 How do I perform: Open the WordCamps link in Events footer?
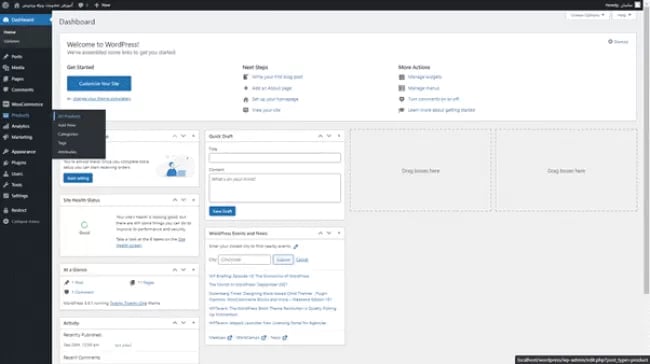251,338
